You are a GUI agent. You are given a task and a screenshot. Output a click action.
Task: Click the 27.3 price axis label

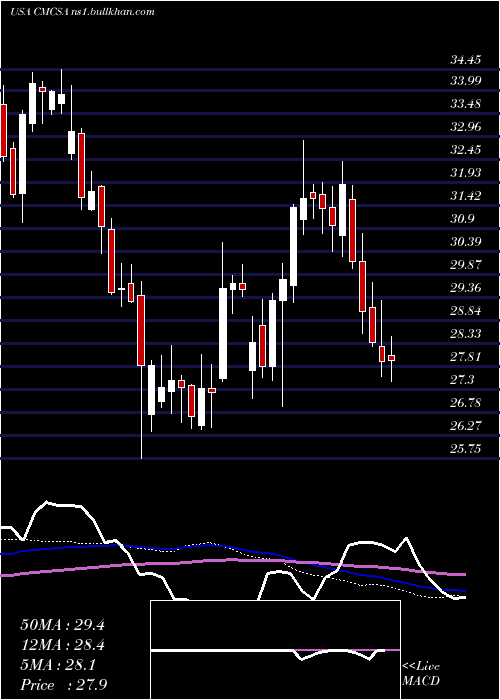(x=462, y=379)
